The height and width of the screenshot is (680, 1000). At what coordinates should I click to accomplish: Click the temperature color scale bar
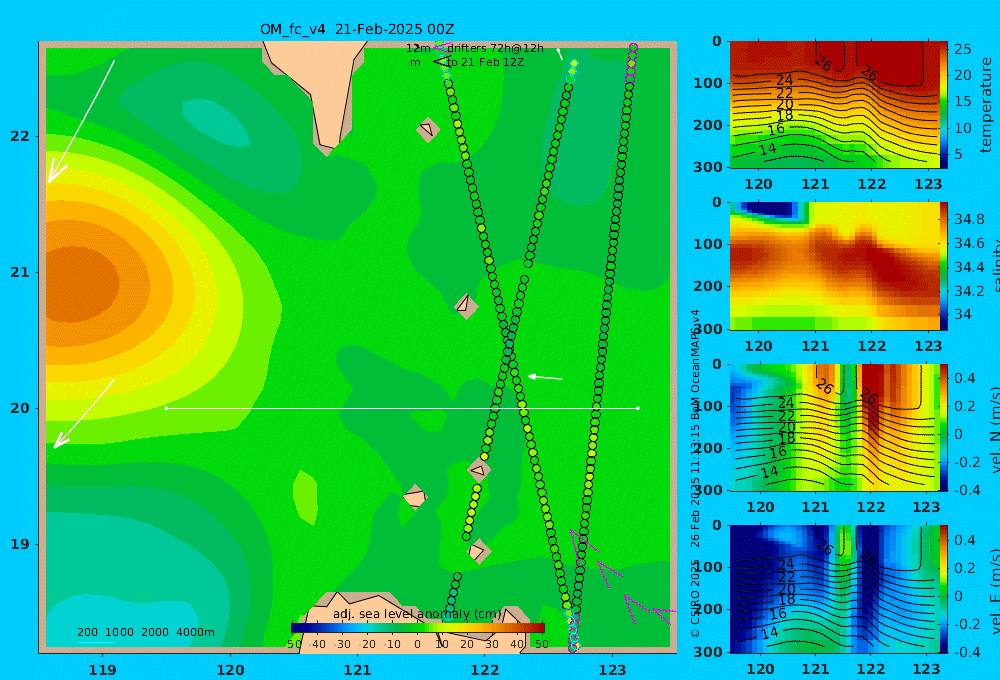pos(944,105)
